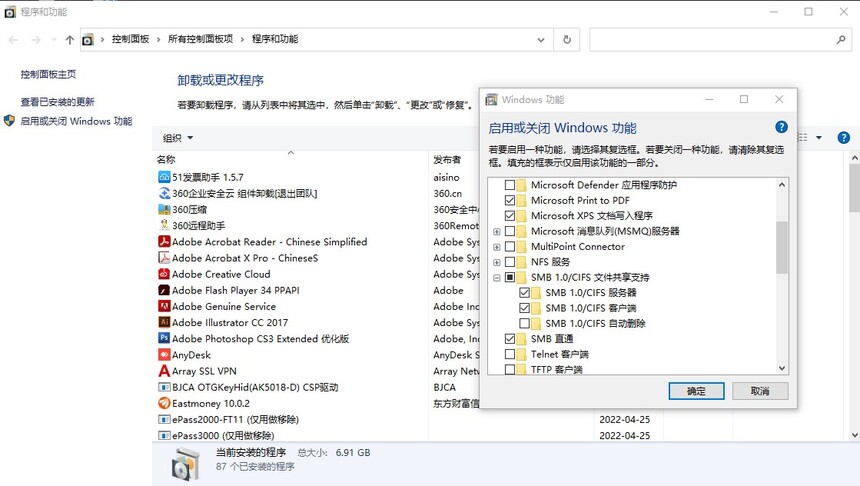Click the Adobe Illustrator CC 2017 icon

[164, 323]
